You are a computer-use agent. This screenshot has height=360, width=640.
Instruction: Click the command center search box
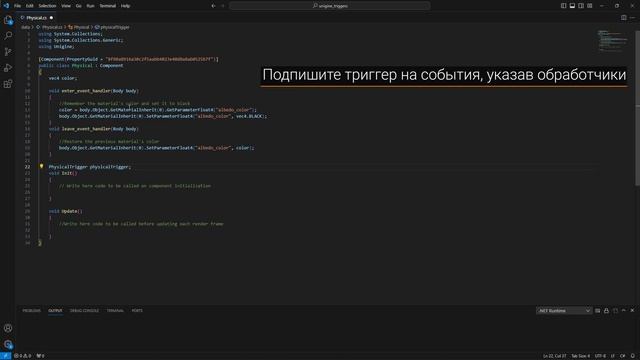[x=329, y=6]
